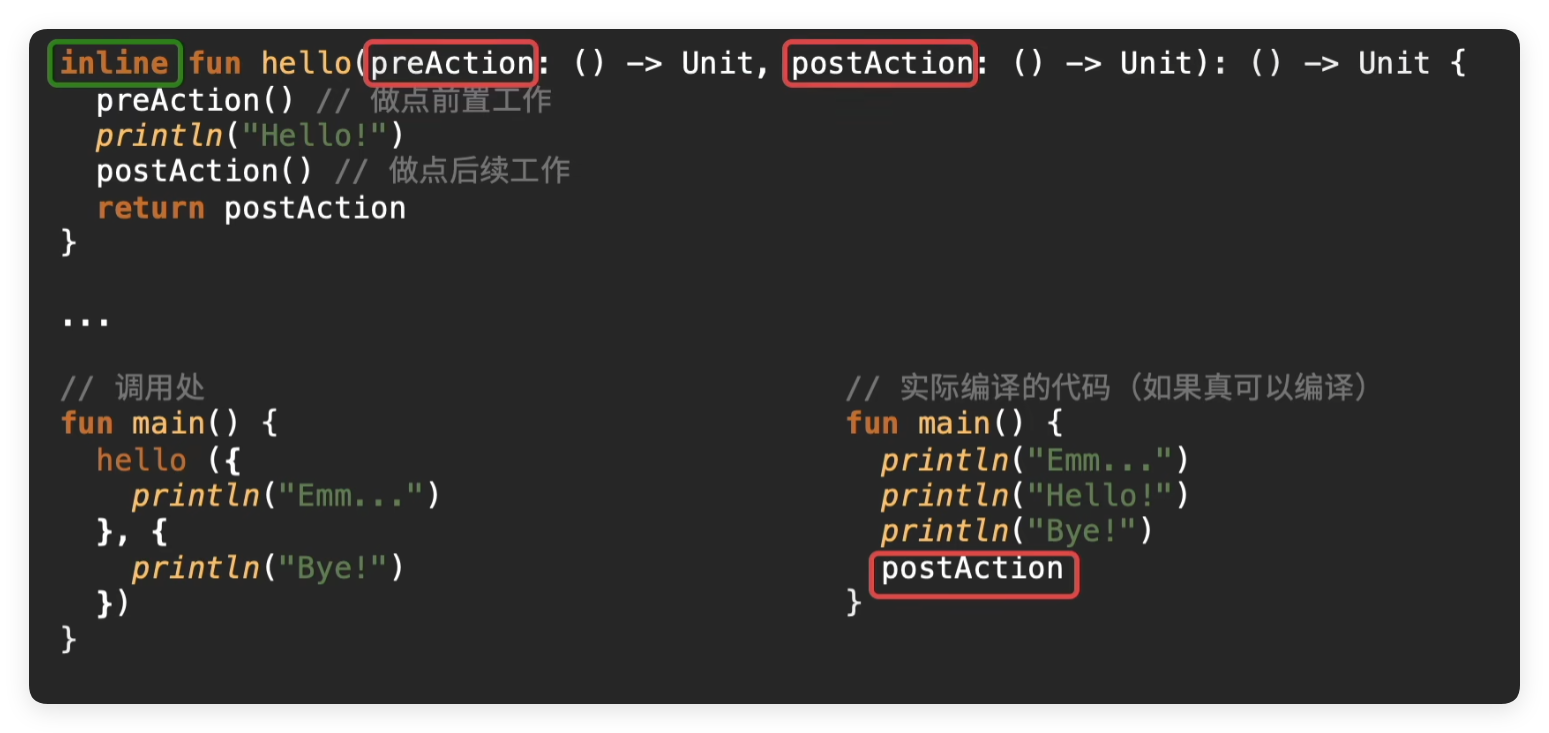Viewport: 1549px width, 733px height.
Task: Click the hello call in left main
Action: [x=141, y=460]
